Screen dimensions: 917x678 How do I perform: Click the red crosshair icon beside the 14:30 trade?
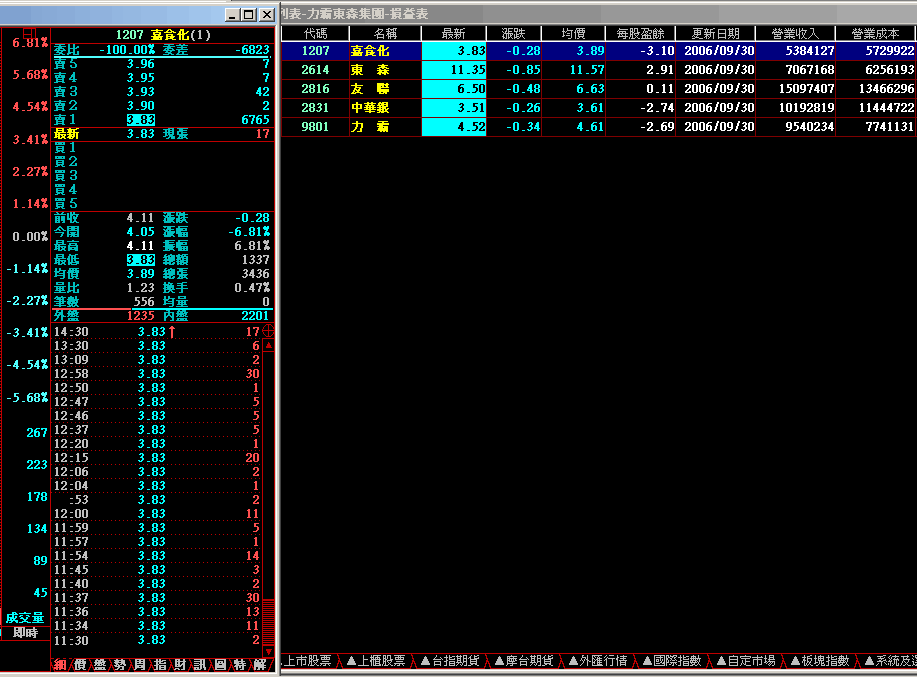coord(268,331)
